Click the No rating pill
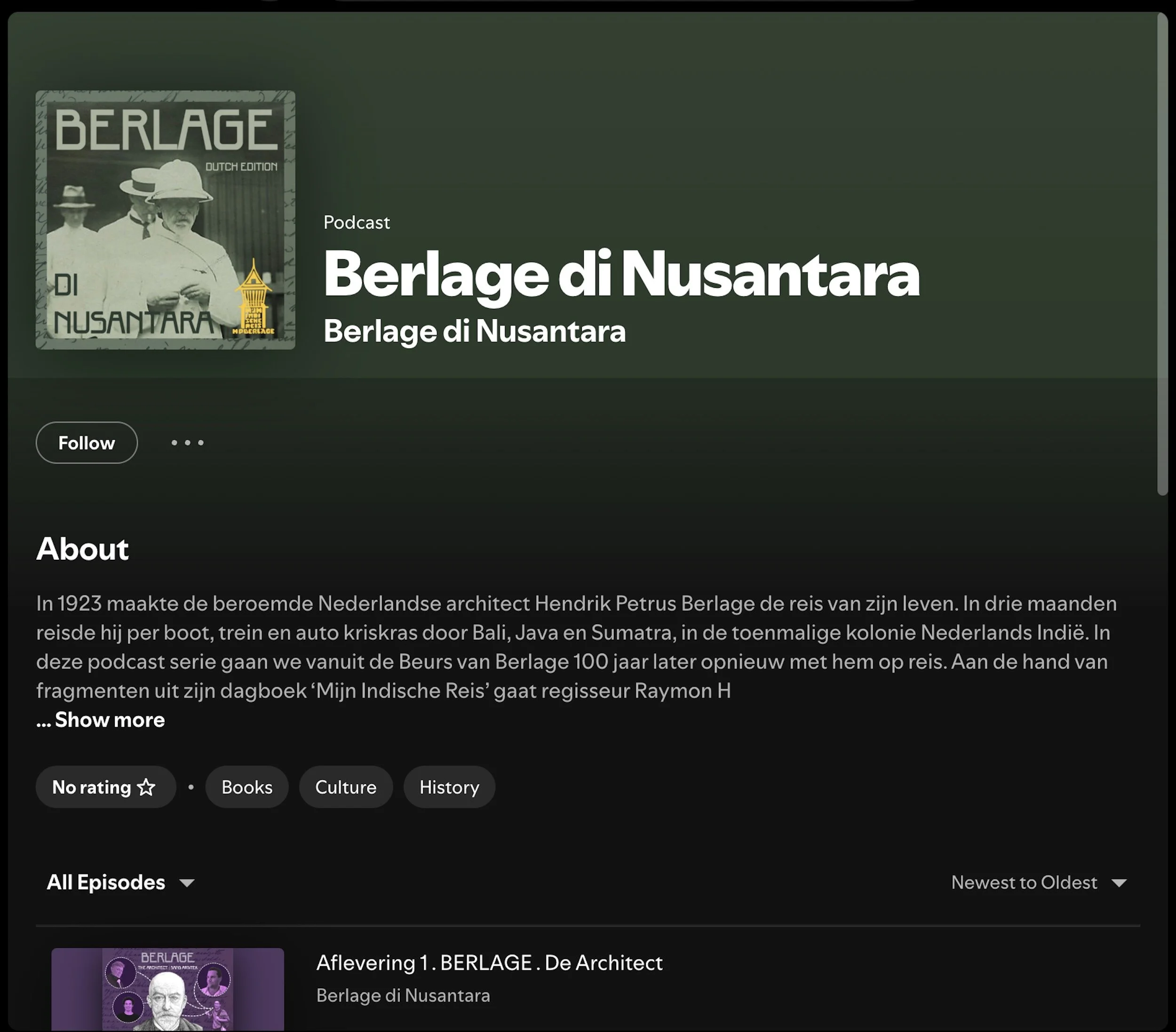Image resolution: width=1176 pixels, height=1032 pixels. [92, 787]
